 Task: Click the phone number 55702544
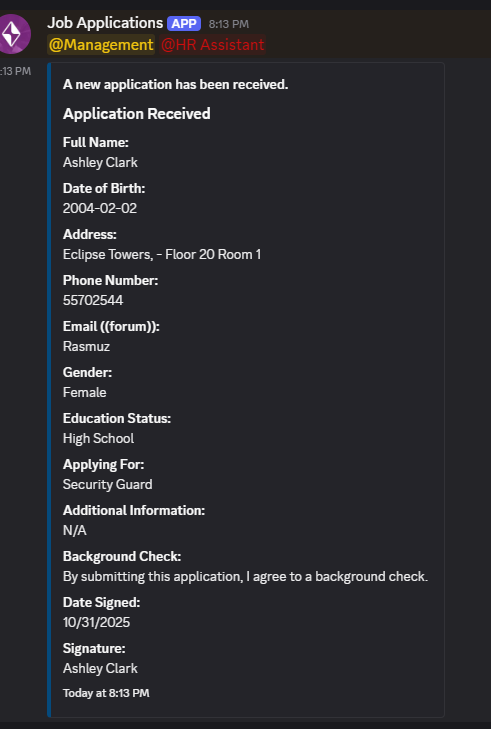[x=93, y=300]
